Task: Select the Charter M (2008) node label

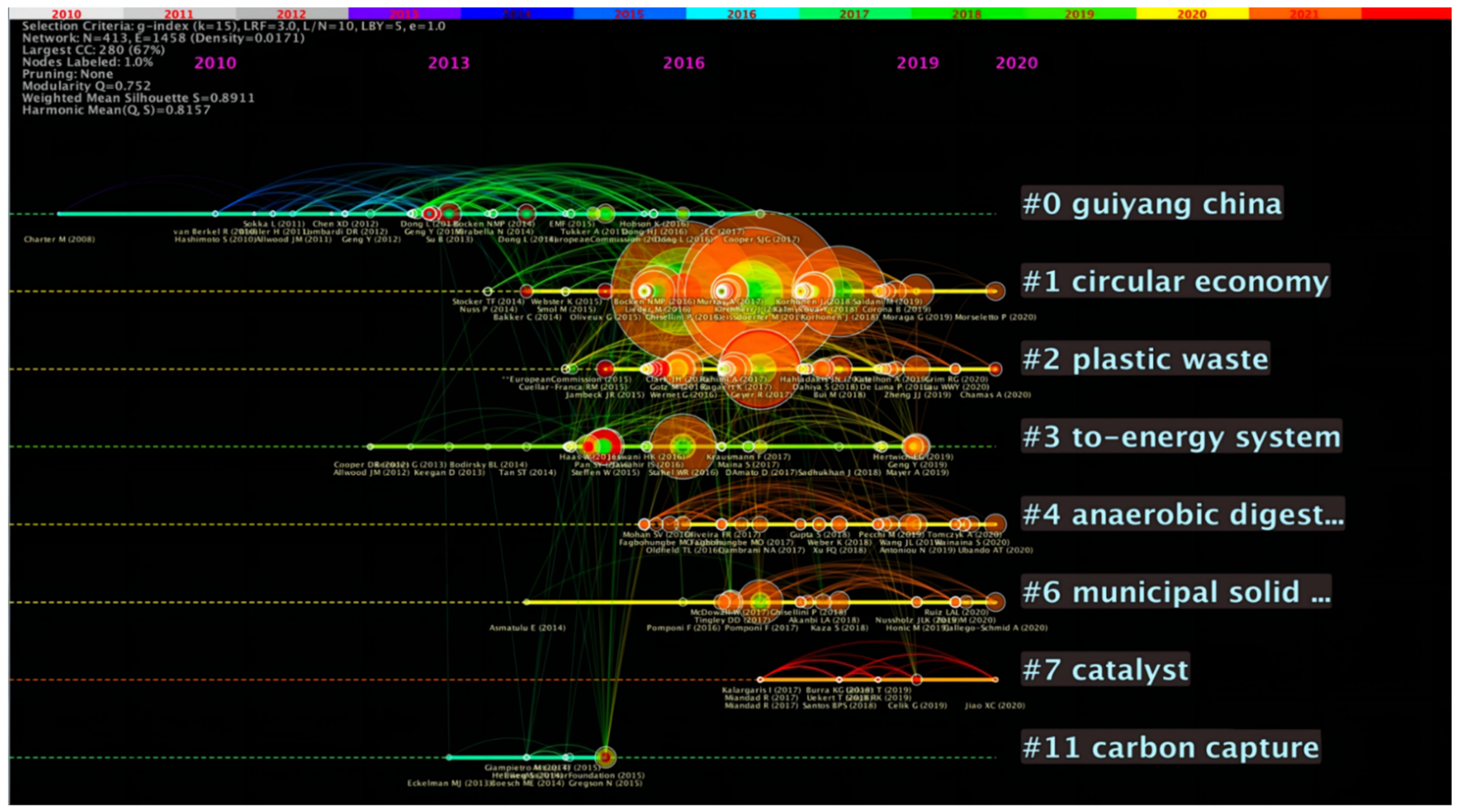Action: [x=59, y=239]
